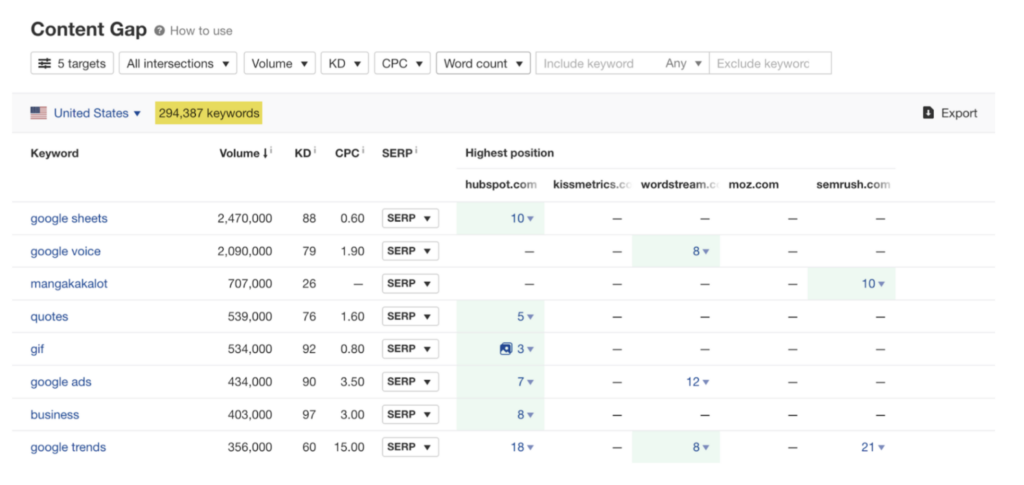1024x485 pixels.
Task: Open the 5 targets settings button
Action: click(72, 63)
